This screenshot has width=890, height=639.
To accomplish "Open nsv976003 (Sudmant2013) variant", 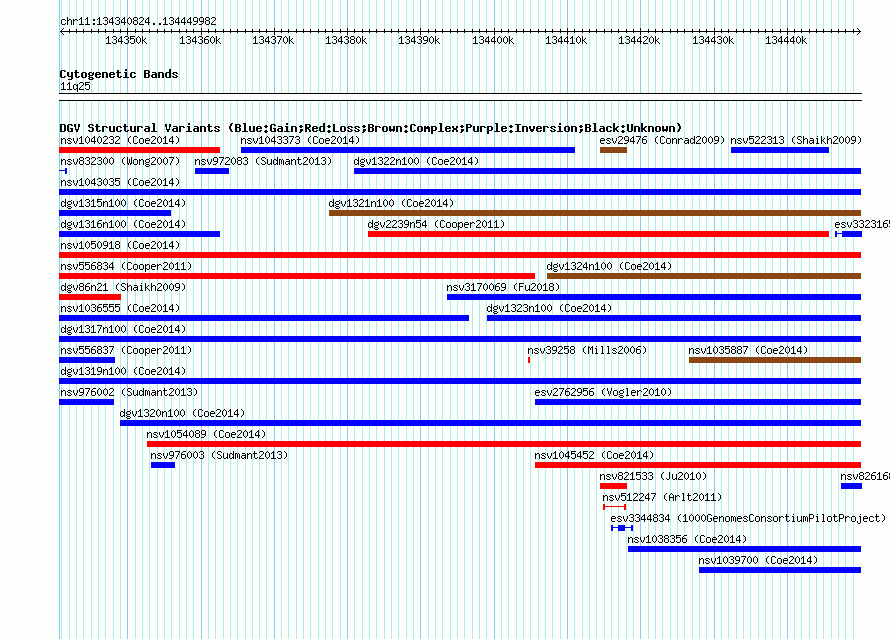I will (219, 455).
